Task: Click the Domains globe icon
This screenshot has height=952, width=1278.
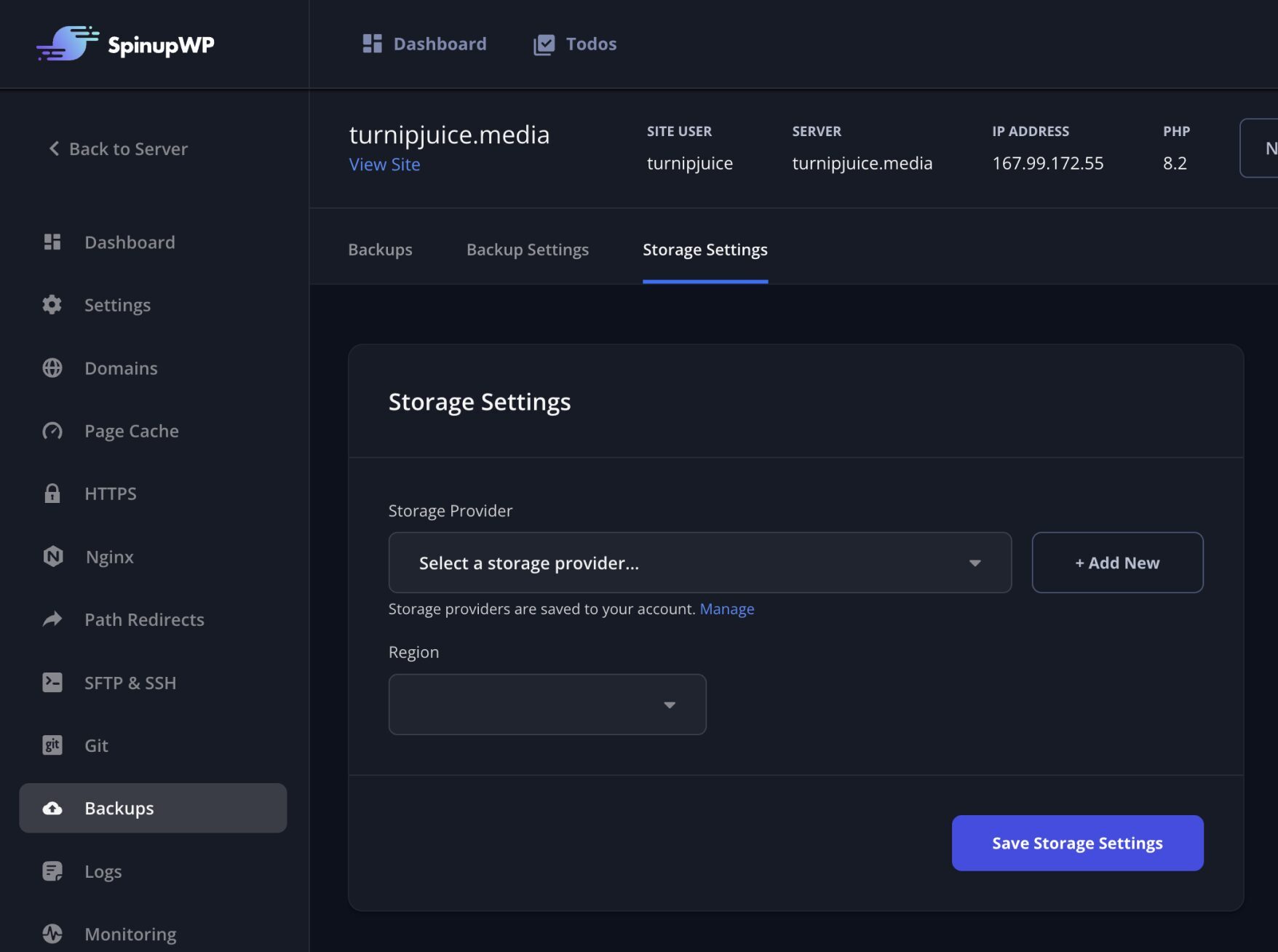Action: tap(52, 368)
